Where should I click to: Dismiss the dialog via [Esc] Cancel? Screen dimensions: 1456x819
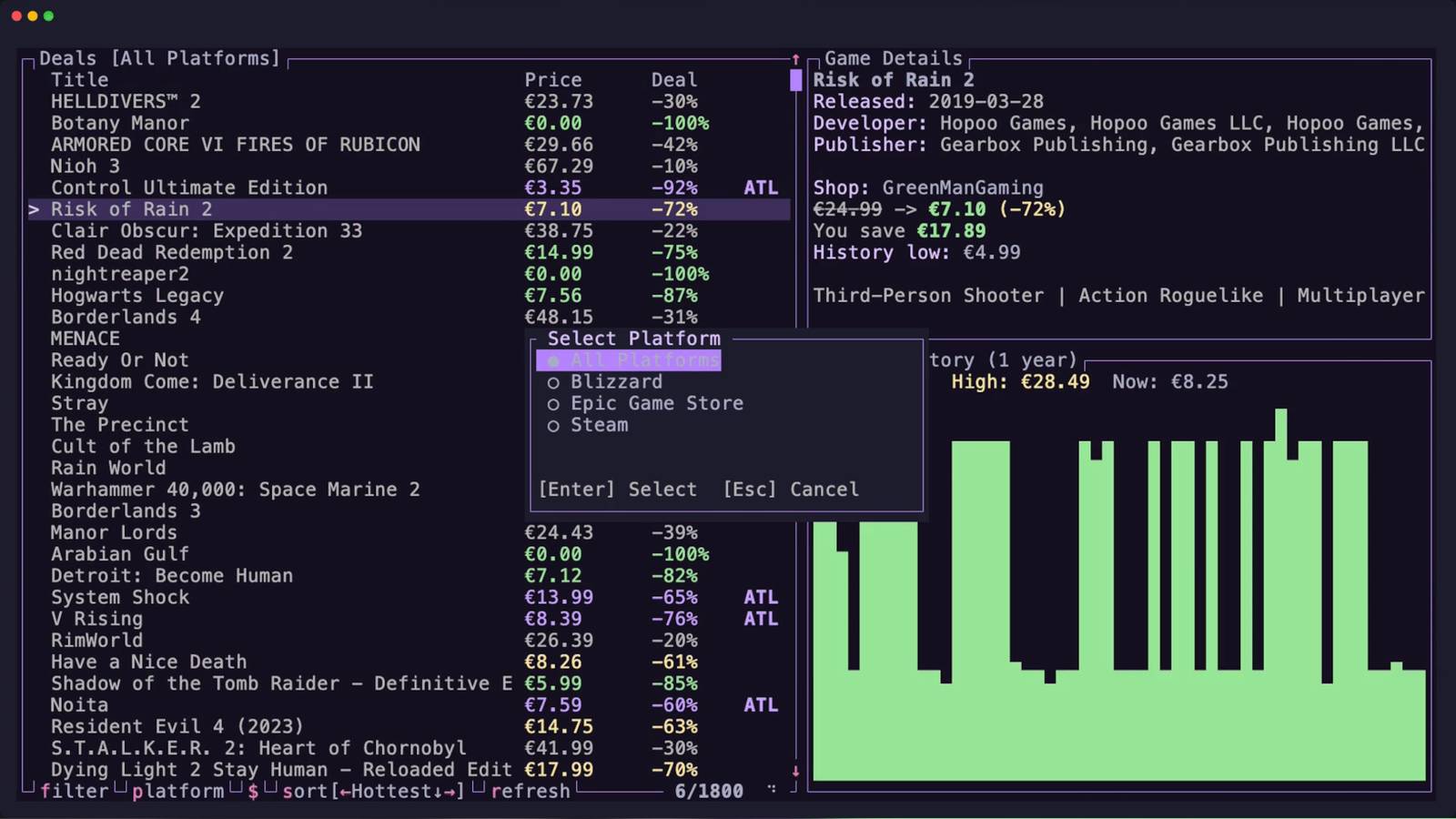tap(791, 490)
